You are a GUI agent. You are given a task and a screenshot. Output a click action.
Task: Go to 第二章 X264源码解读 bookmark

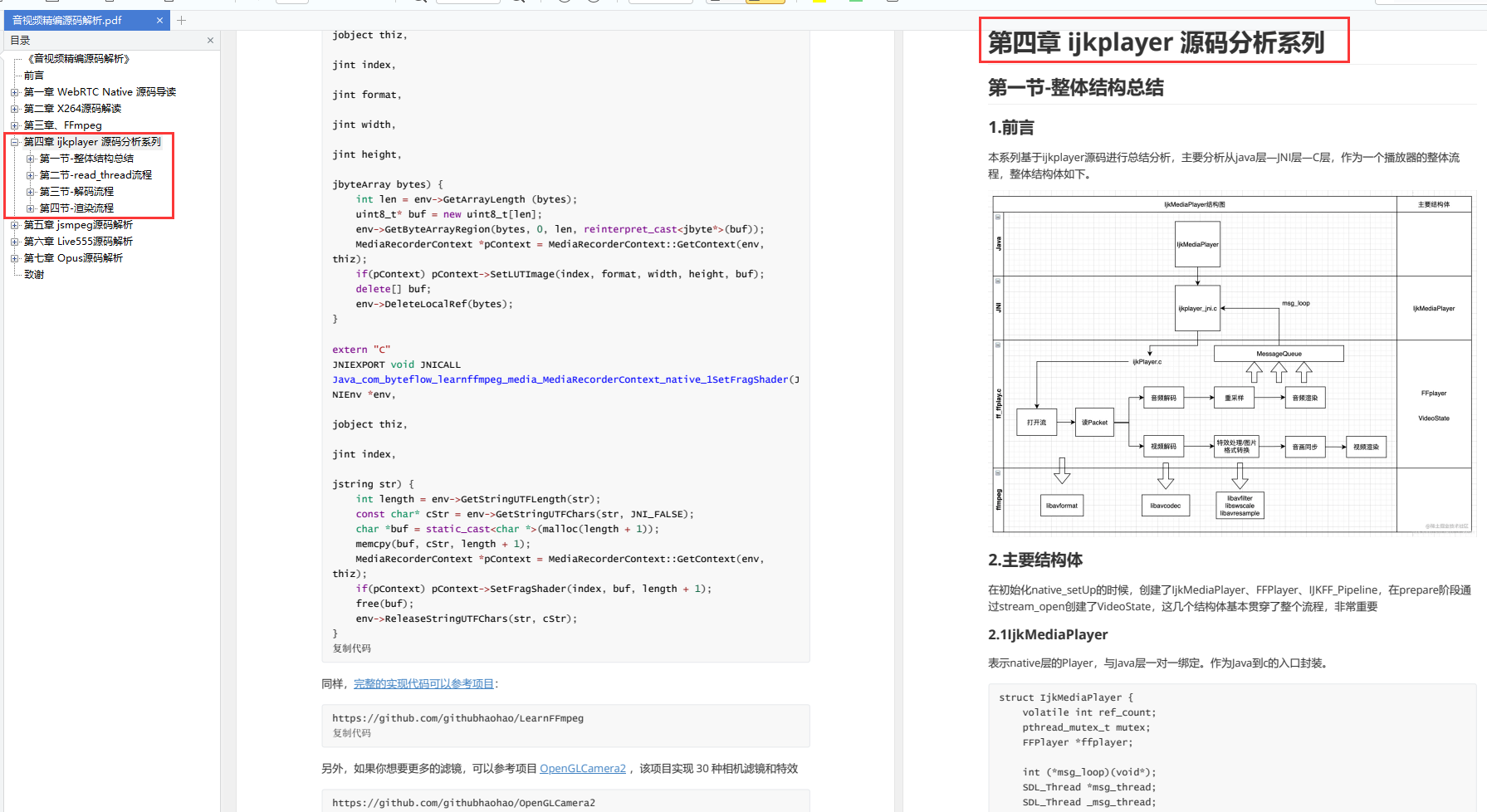point(72,109)
